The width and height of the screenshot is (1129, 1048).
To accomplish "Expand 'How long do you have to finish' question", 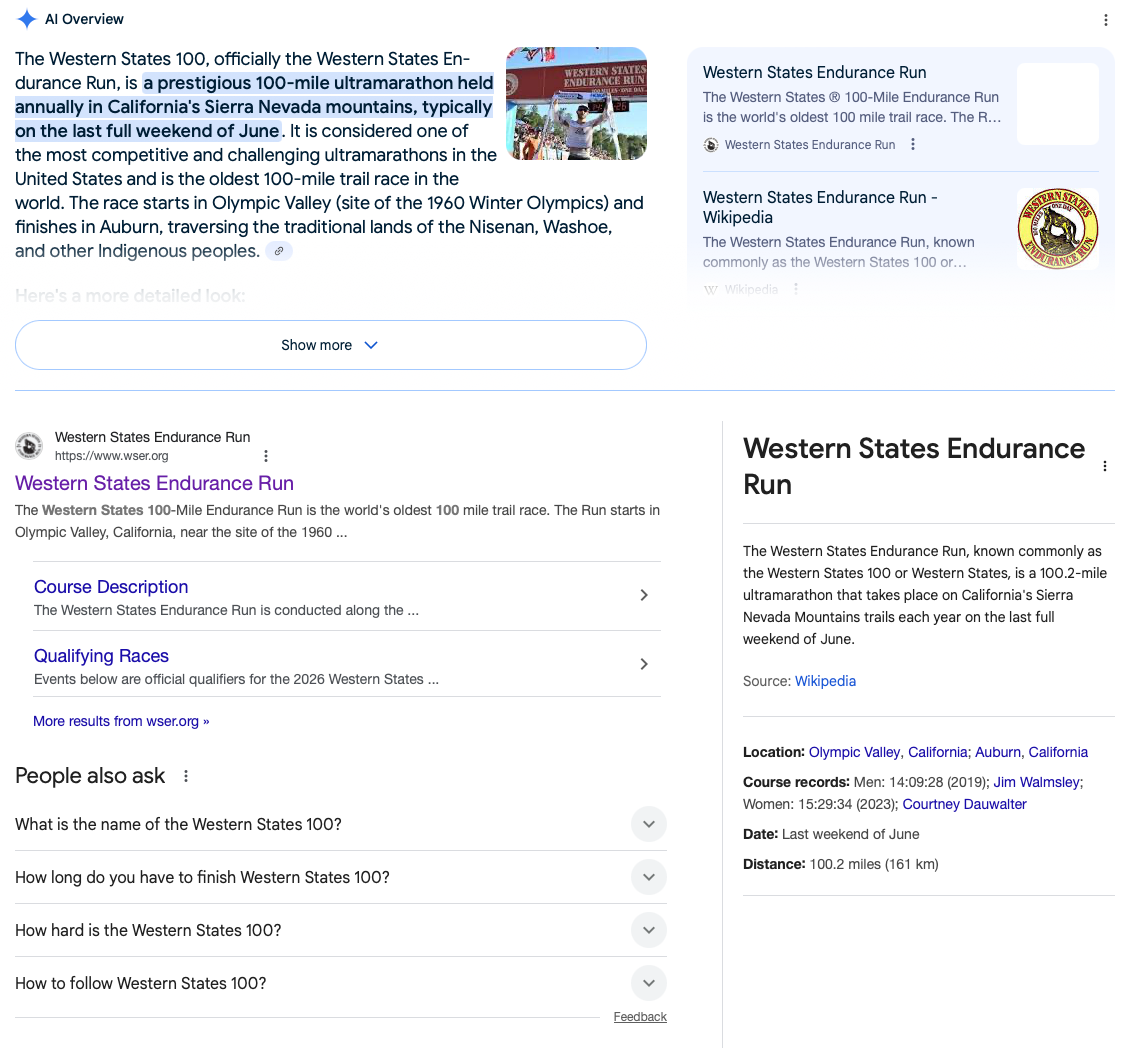I will [341, 877].
